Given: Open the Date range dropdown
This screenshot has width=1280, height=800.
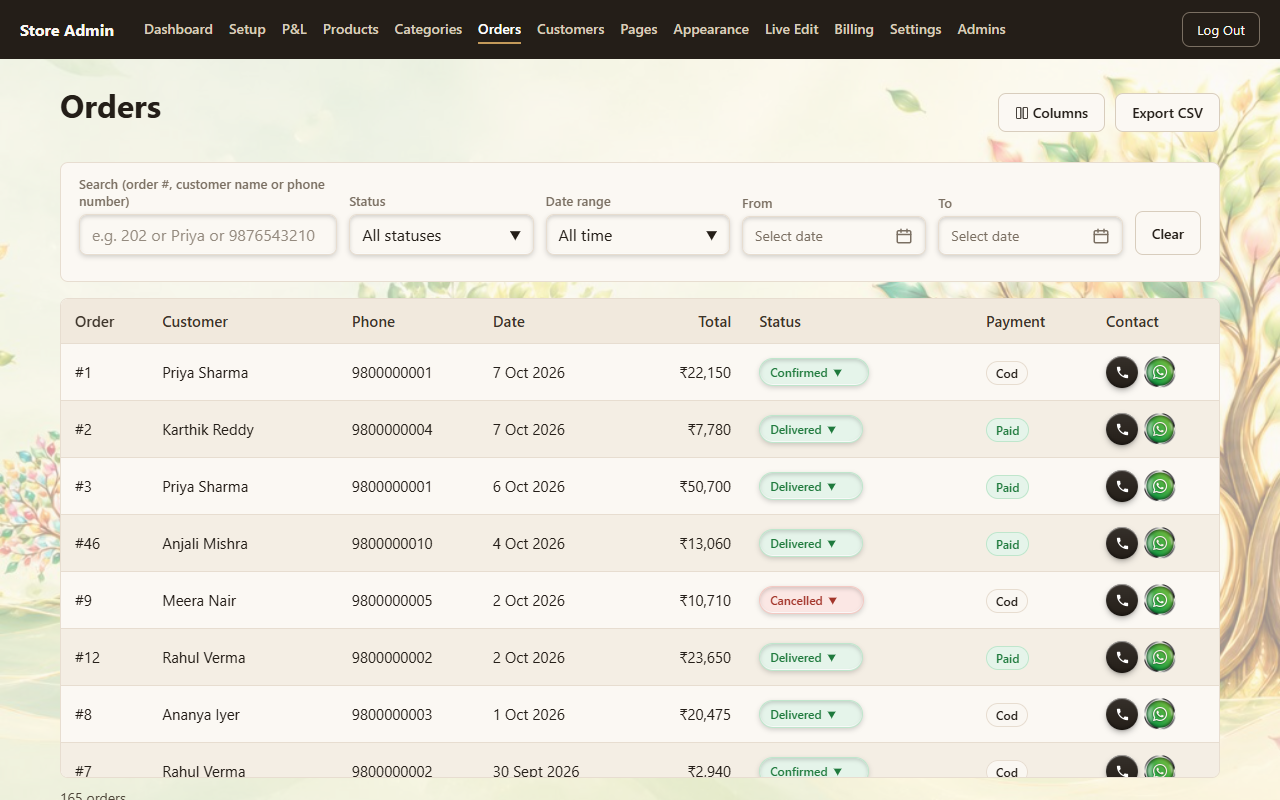Looking at the screenshot, I should click(637, 236).
